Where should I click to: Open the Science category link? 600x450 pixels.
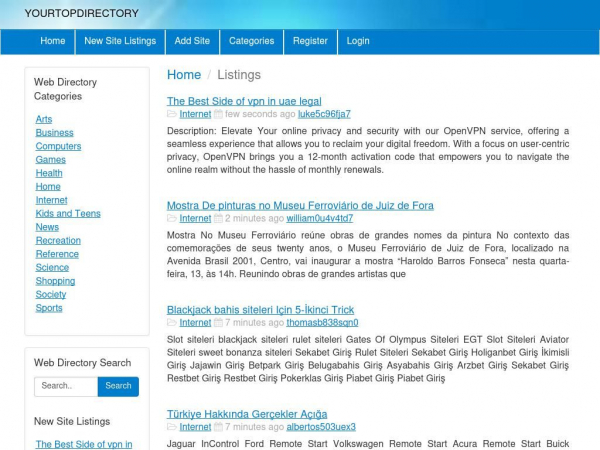(x=52, y=267)
